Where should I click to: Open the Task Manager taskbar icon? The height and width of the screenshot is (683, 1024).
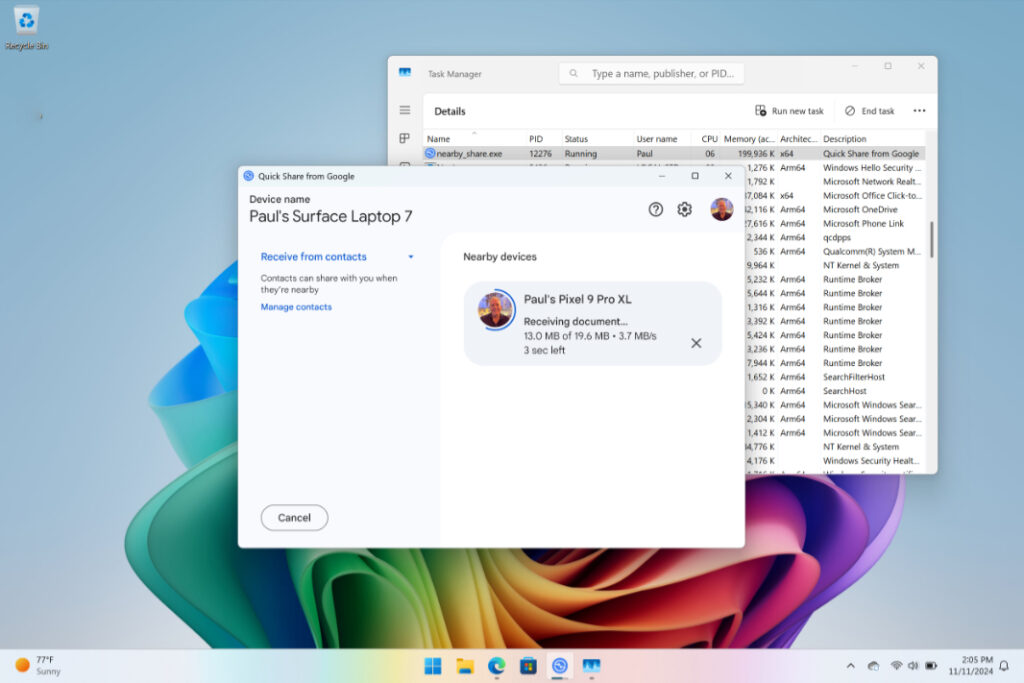[591, 664]
